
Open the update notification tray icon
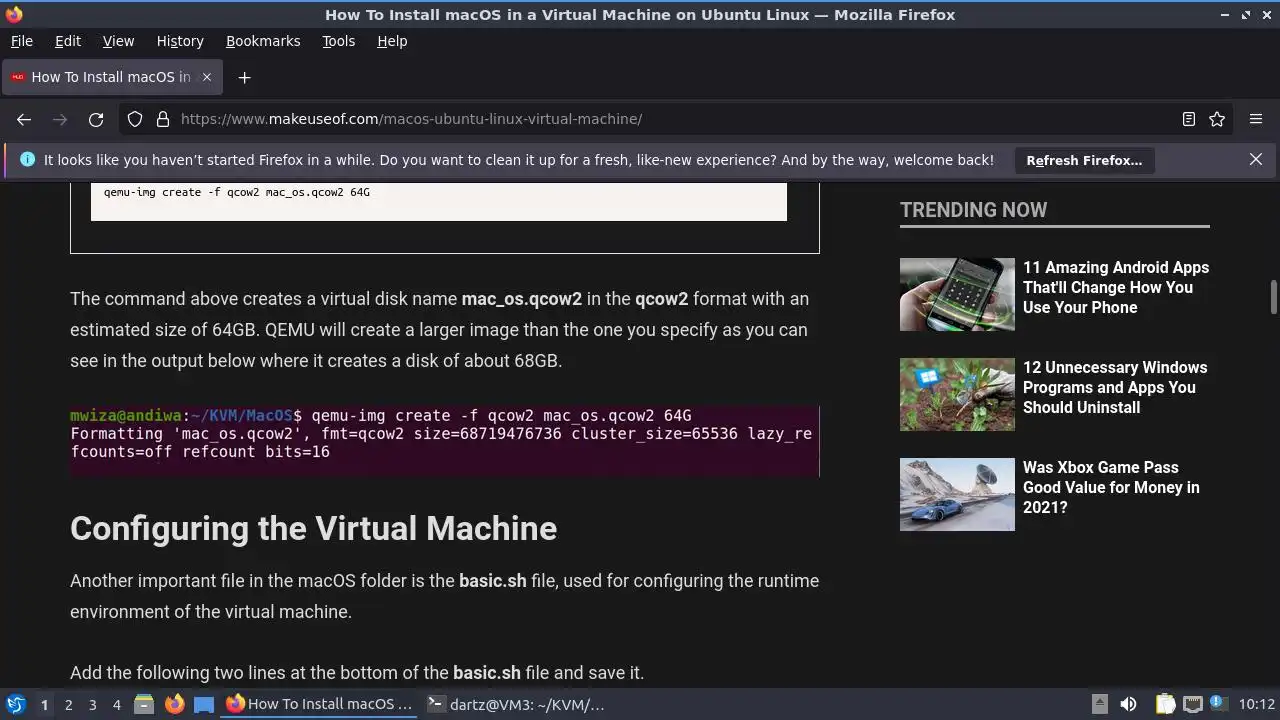[1219, 704]
